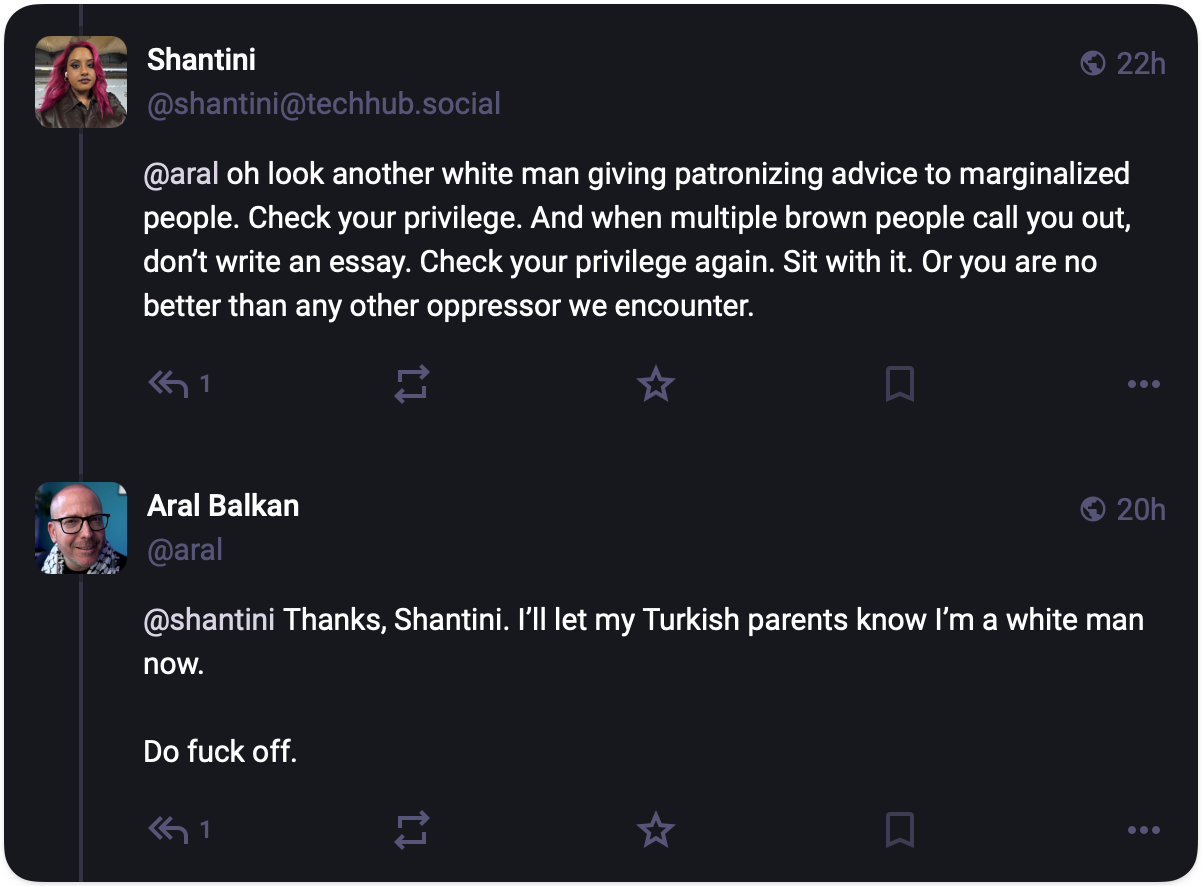Open the Shantini display name link
1202x886 pixels.
pyautogui.click(x=201, y=60)
